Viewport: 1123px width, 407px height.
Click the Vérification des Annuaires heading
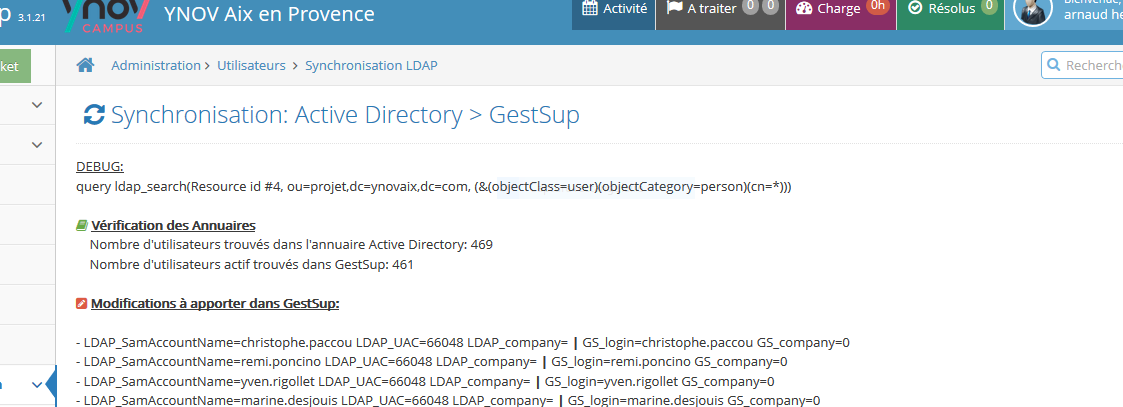point(173,226)
